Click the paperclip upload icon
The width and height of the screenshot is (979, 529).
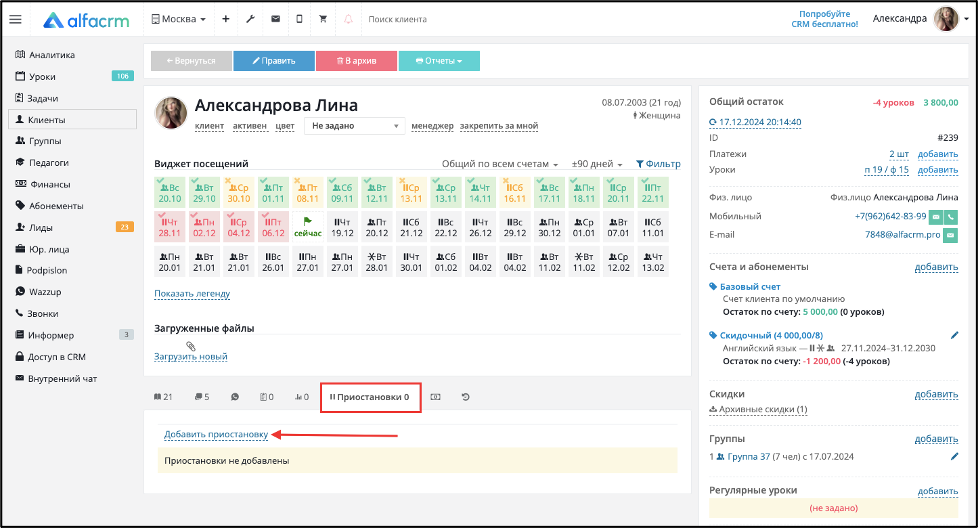point(191,346)
